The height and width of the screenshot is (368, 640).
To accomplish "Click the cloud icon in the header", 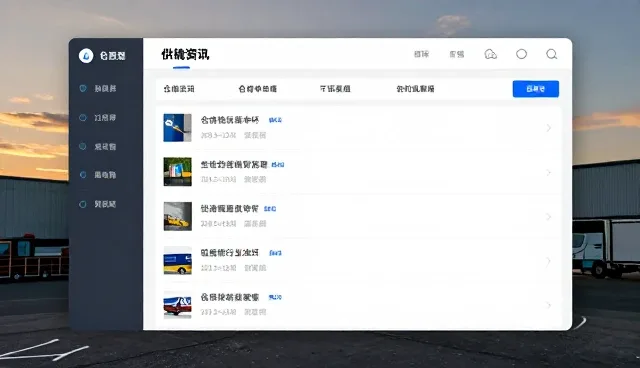I will click(491, 54).
